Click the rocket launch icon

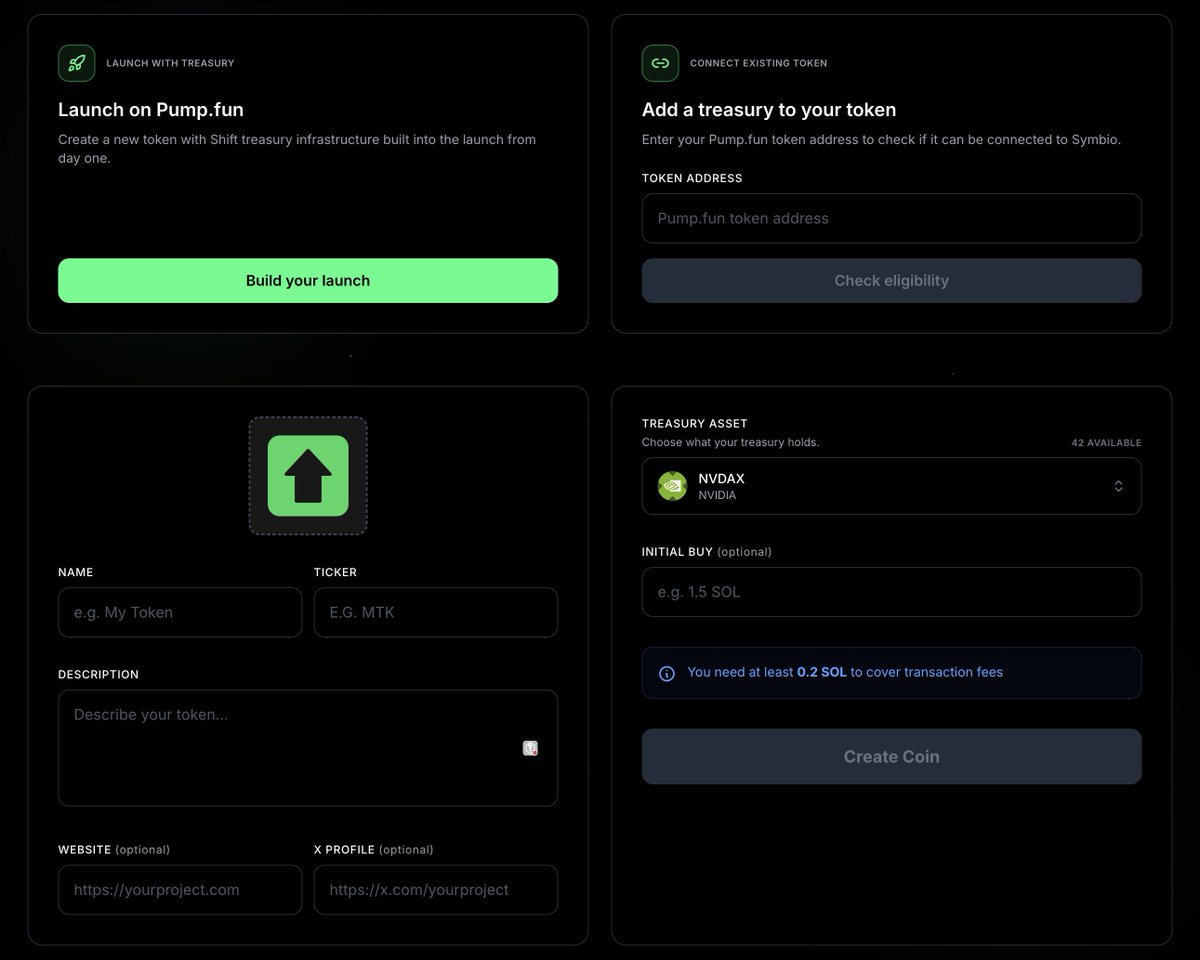tap(77, 63)
